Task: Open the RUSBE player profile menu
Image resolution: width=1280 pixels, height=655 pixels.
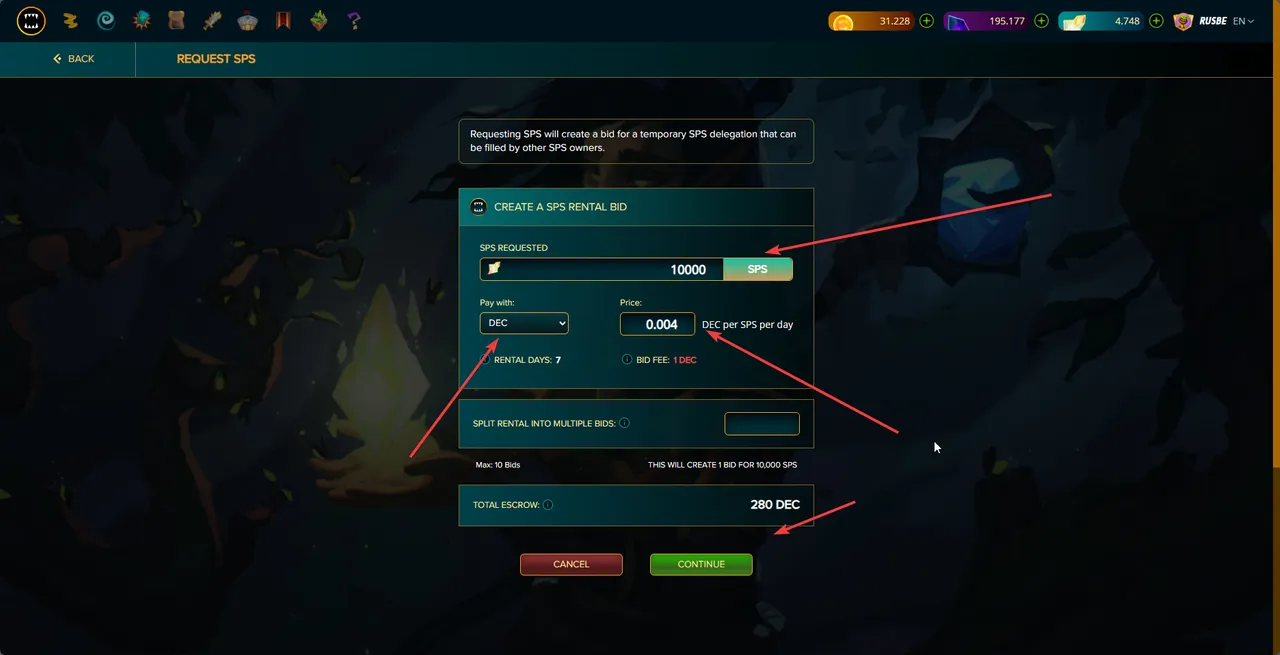Action: click(1200, 21)
